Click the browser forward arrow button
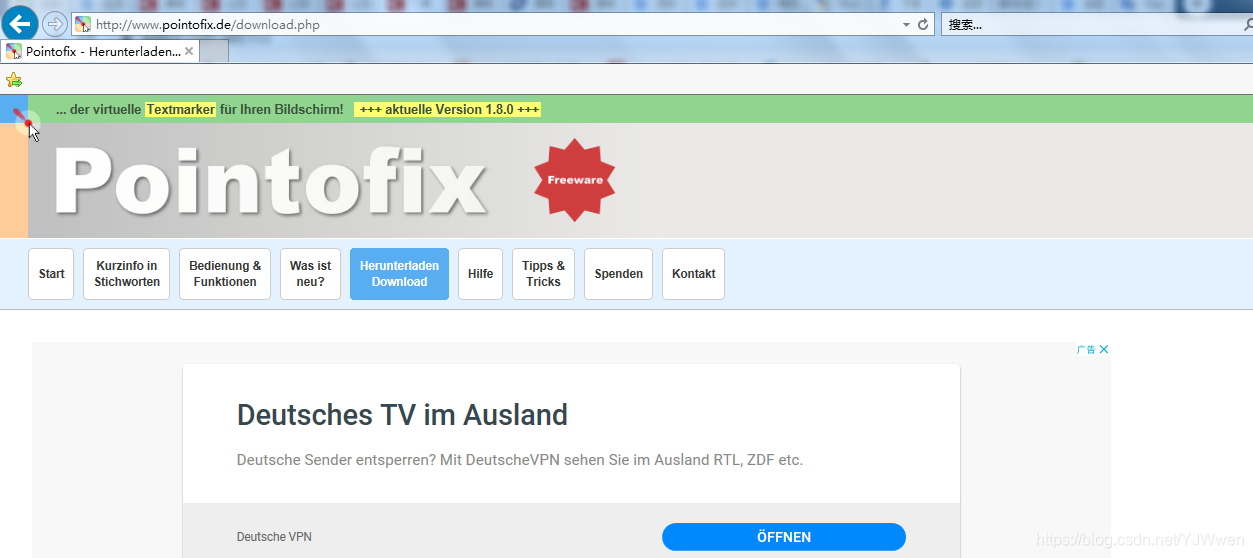Viewport: 1253px width, 558px height. pos(54,24)
